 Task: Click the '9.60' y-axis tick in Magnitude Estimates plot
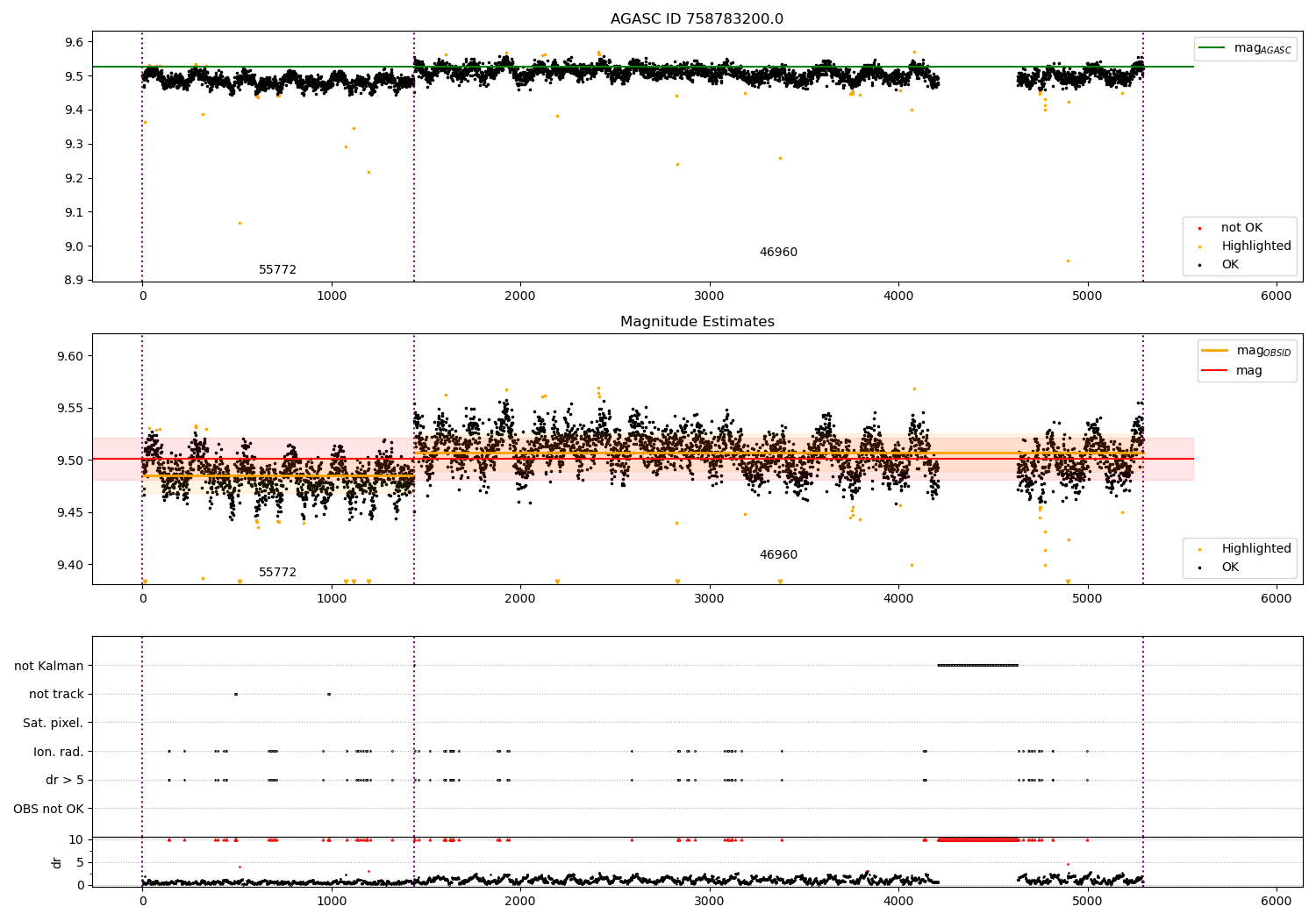(70, 357)
